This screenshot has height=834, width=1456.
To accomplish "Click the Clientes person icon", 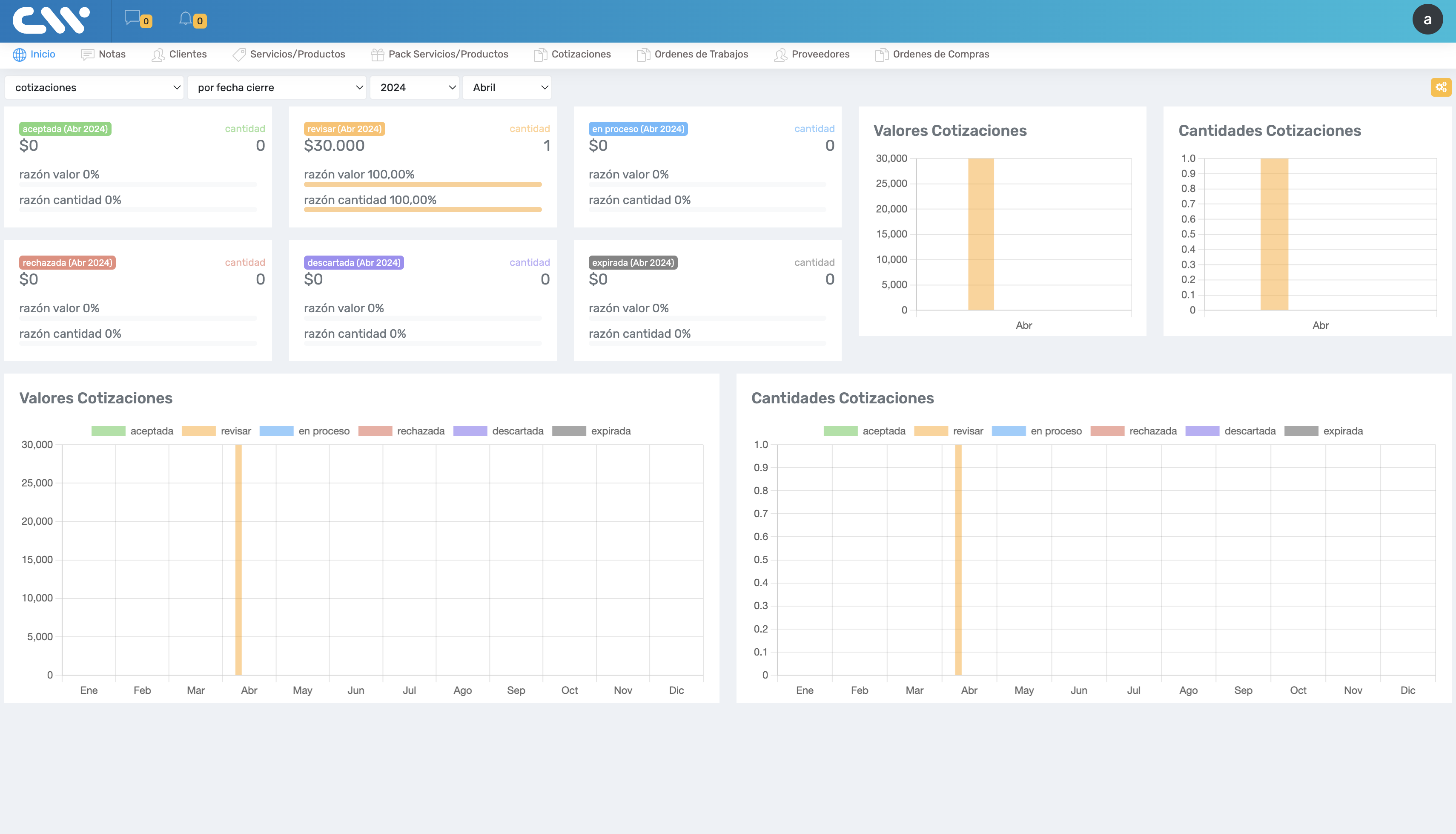I will 158,55.
